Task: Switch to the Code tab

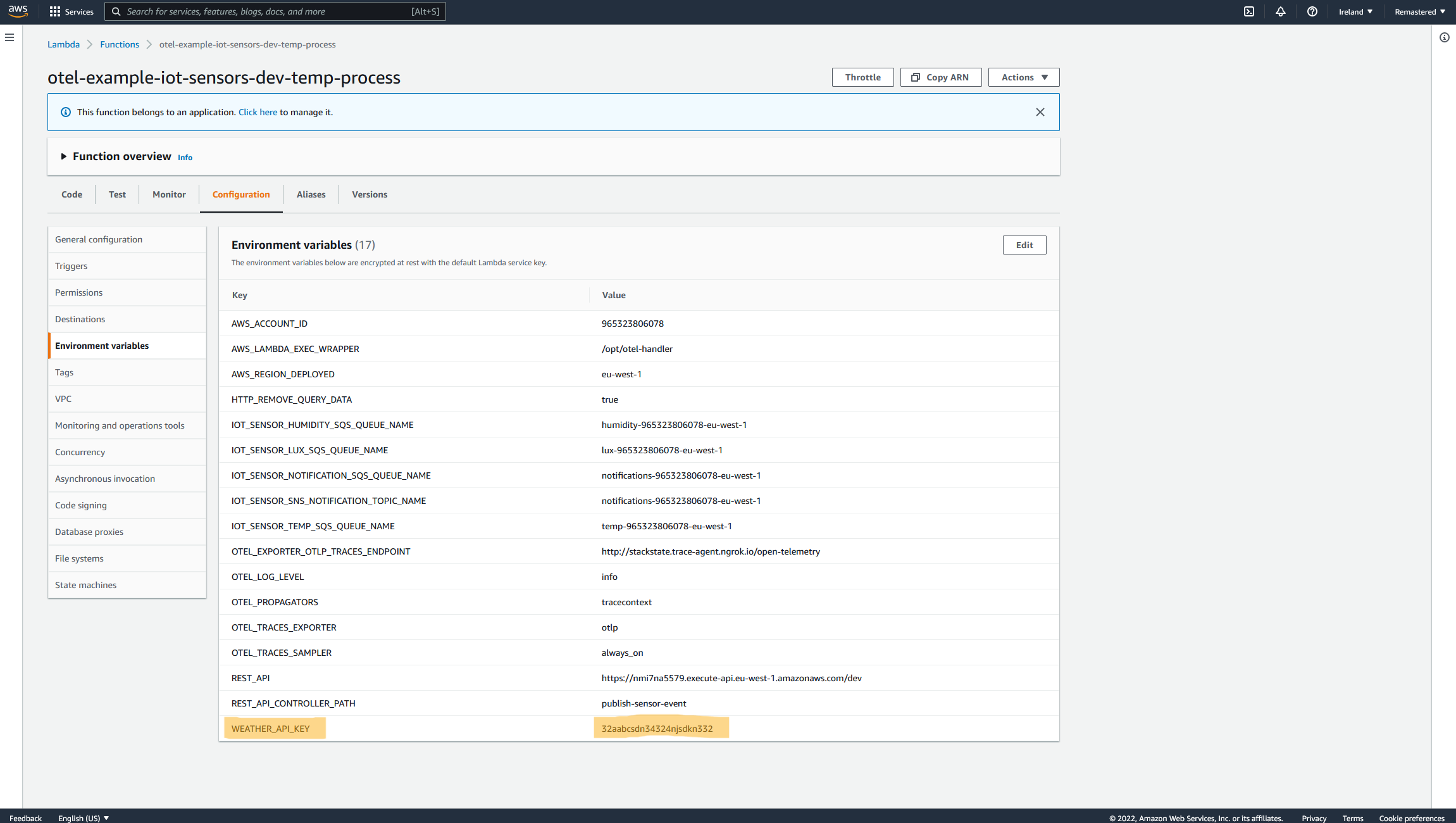Action: pos(72,194)
